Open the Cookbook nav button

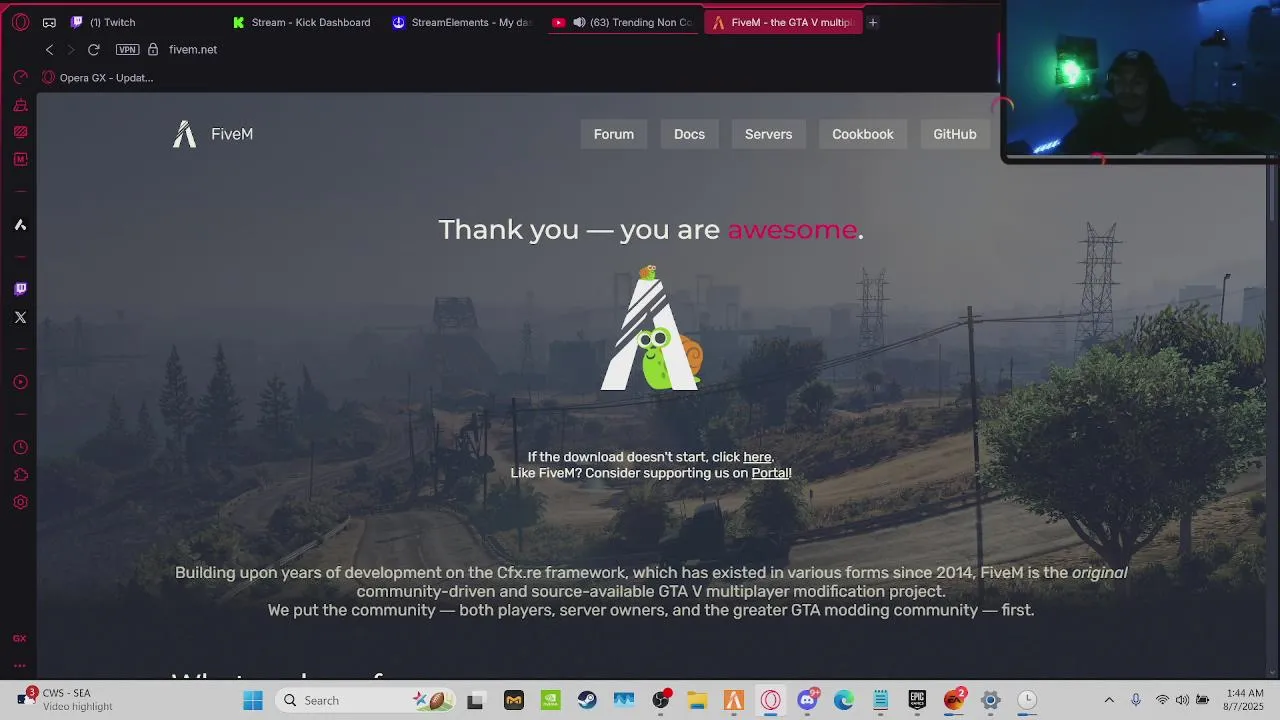point(863,134)
